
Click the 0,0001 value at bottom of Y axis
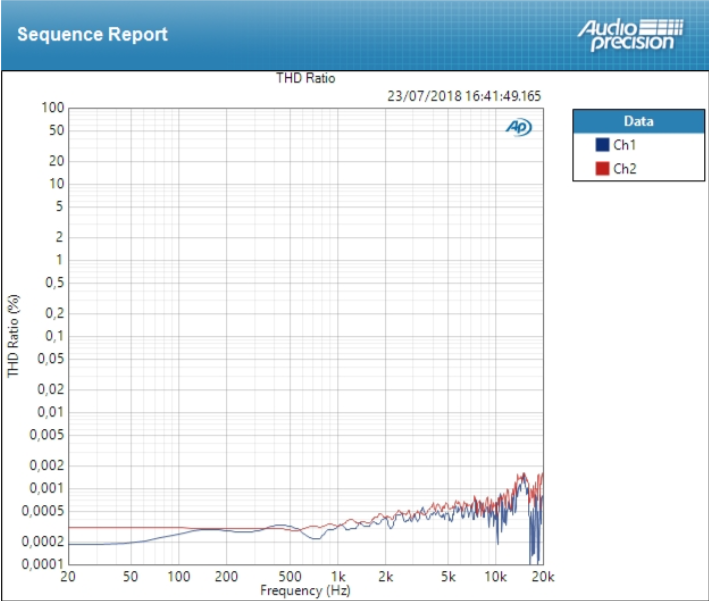(44, 565)
